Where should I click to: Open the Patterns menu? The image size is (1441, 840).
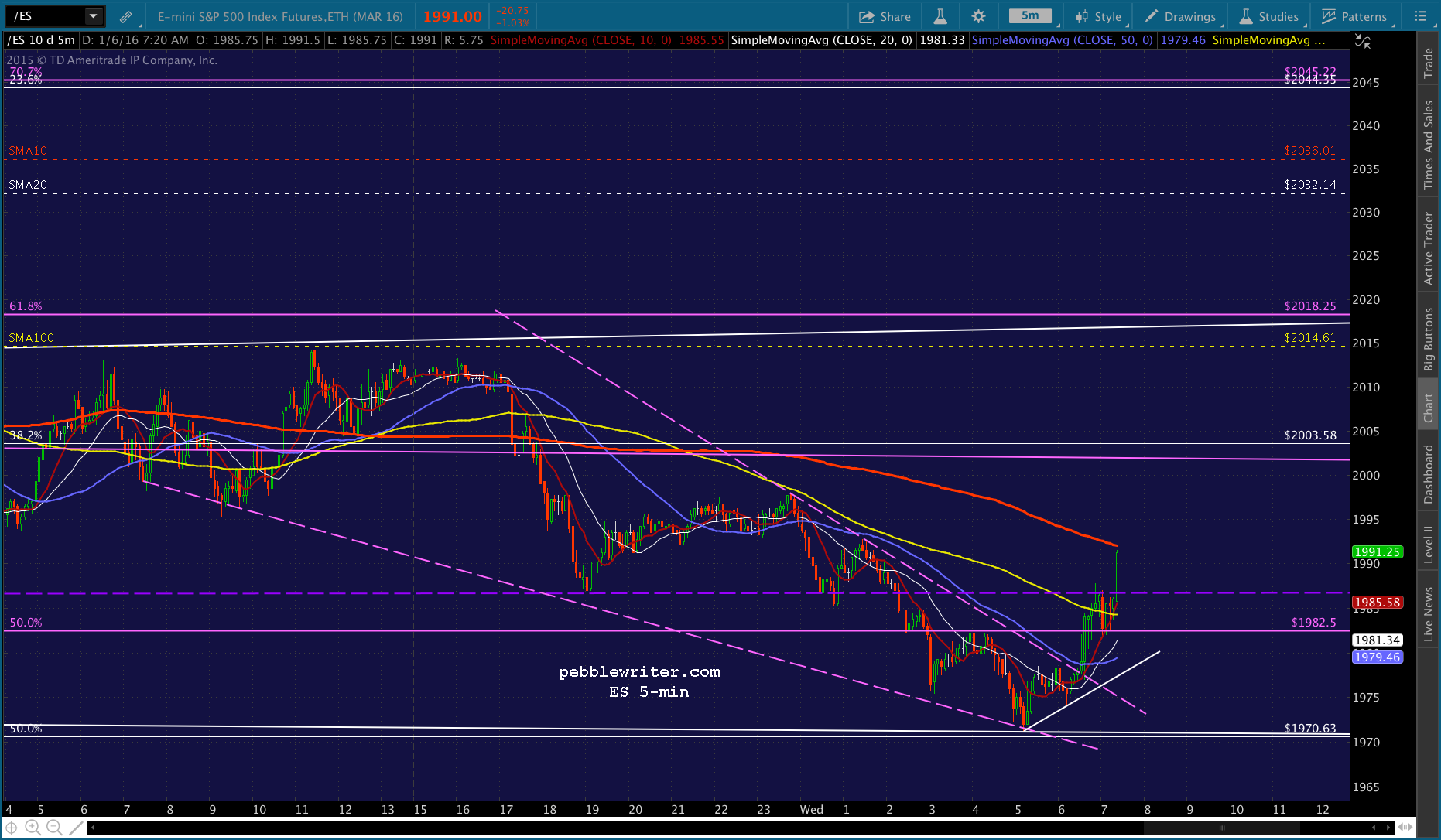pos(1354,16)
